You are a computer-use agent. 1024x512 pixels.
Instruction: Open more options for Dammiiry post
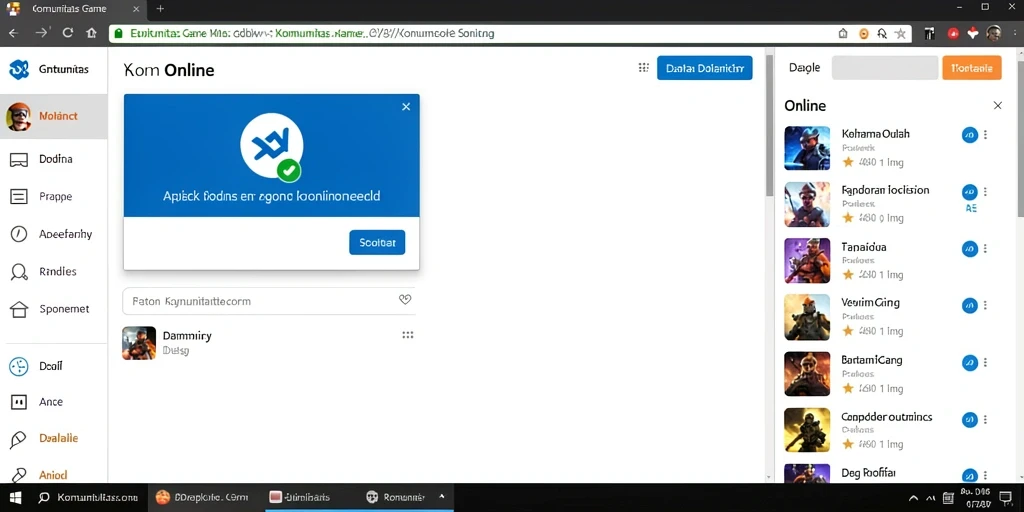pos(408,335)
